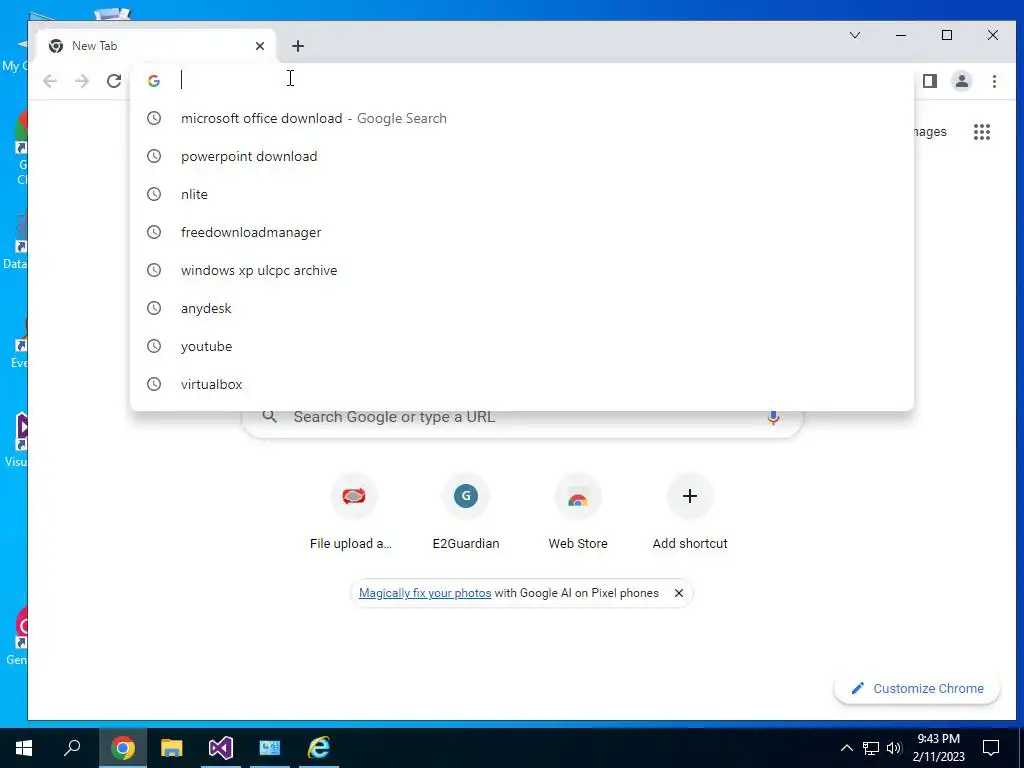Select suggestion 'nlite'

(522, 194)
